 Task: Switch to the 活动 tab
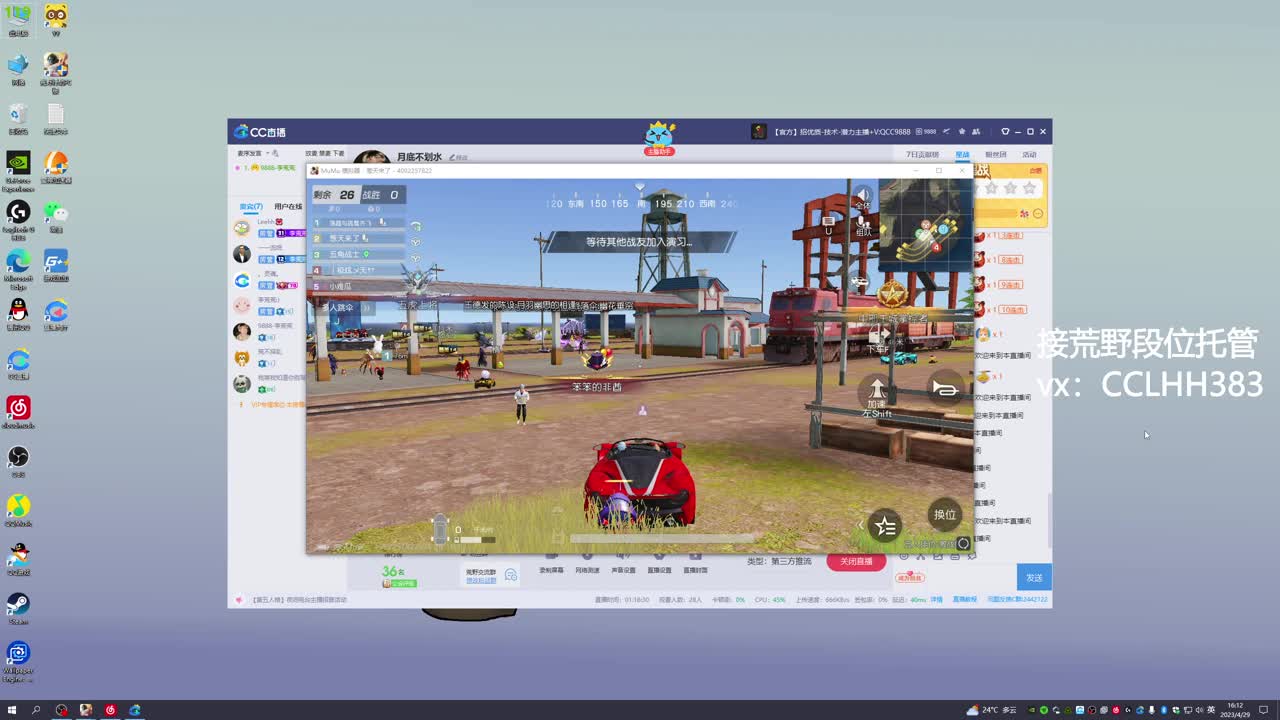(x=1029, y=155)
